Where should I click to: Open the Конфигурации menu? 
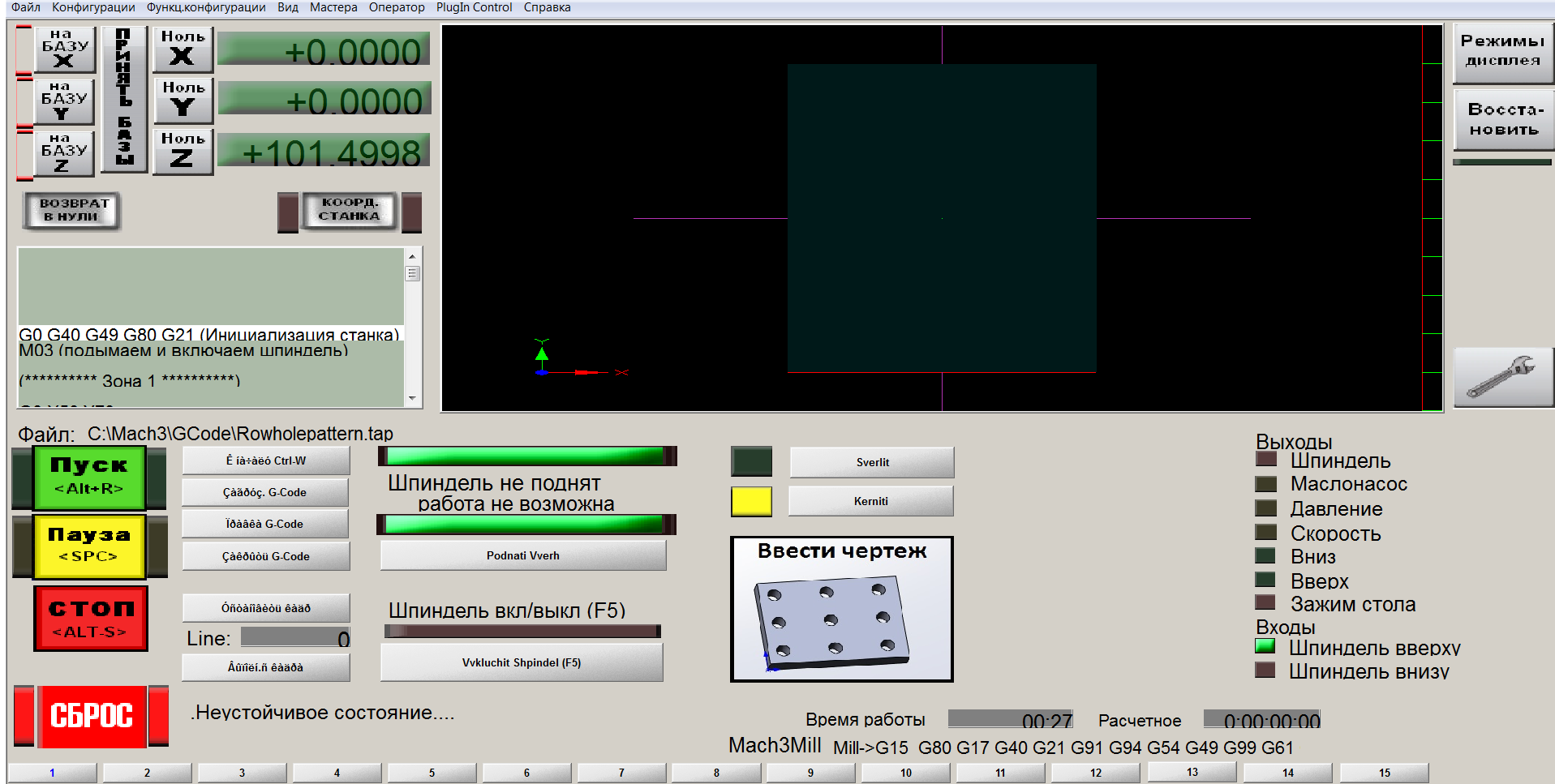(93, 7)
